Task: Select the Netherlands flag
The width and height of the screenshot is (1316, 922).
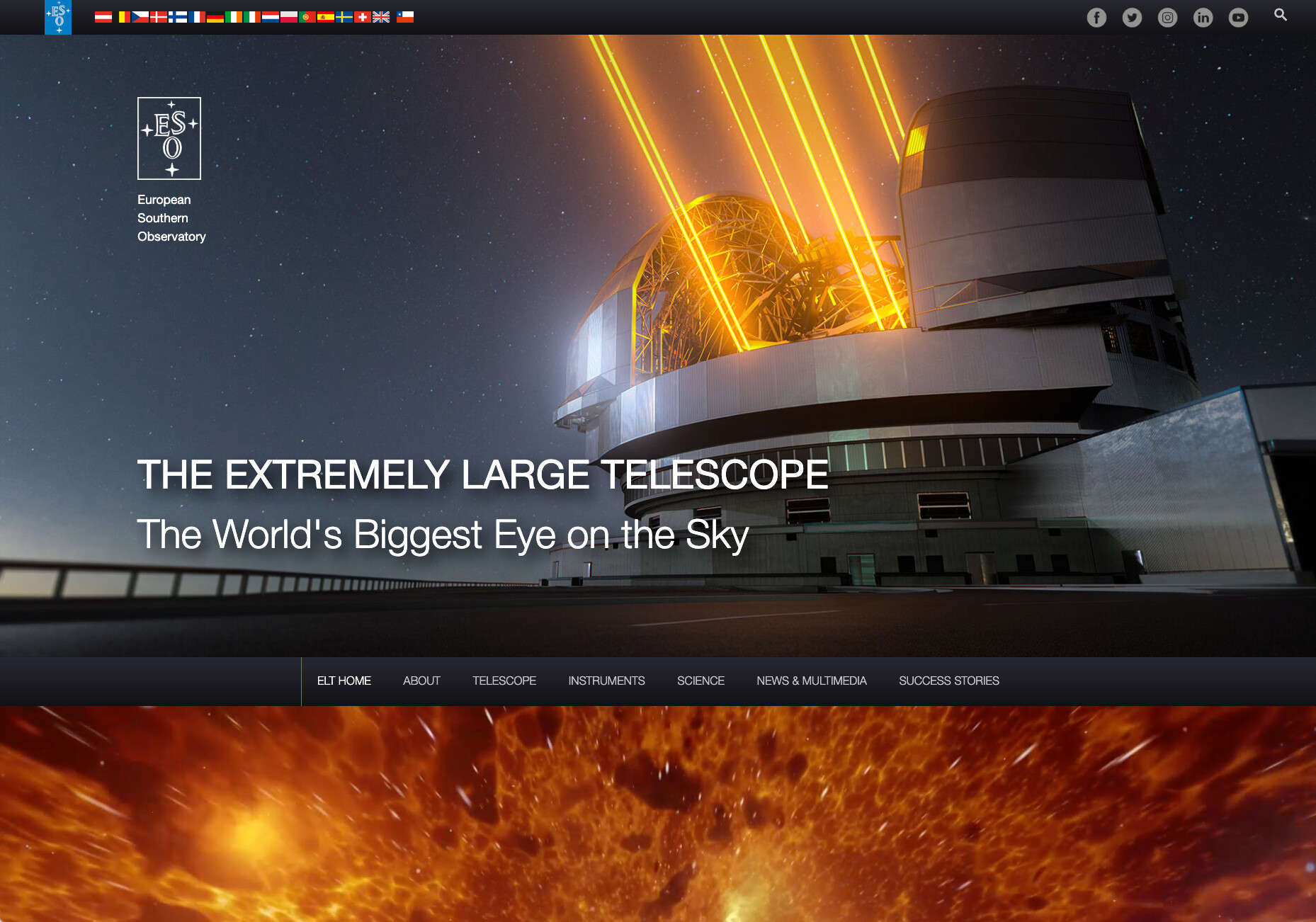Action: click(271, 17)
